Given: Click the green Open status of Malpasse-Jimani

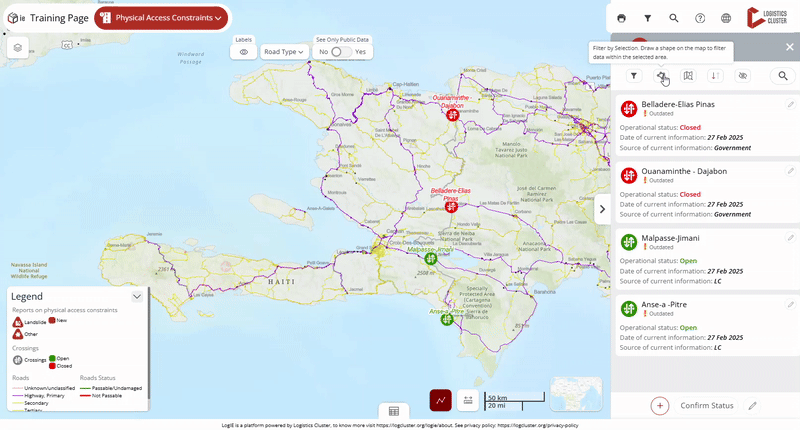Looking at the screenshot, I should point(688,261).
